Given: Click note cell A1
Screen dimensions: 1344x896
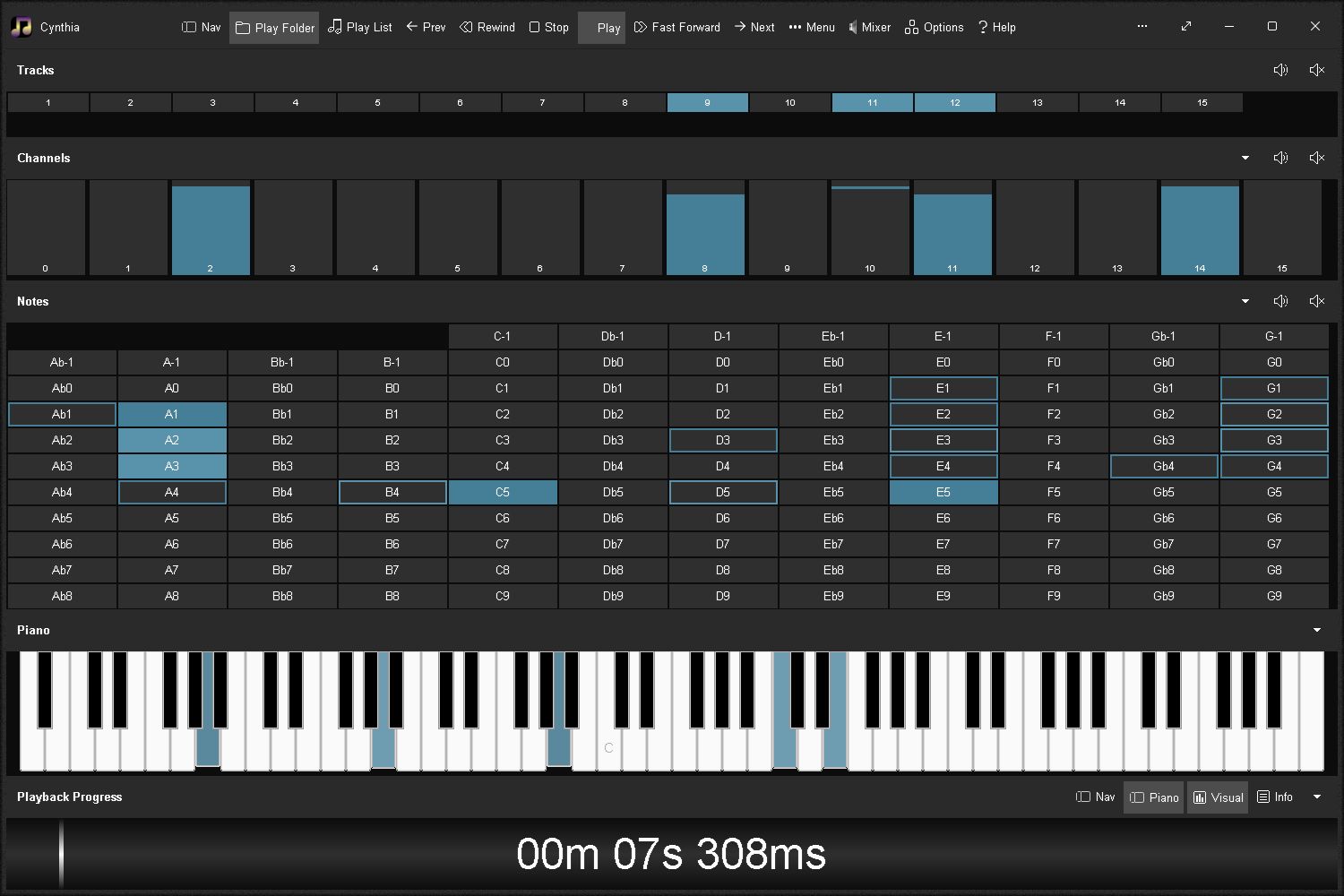Looking at the screenshot, I should click(x=172, y=414).
